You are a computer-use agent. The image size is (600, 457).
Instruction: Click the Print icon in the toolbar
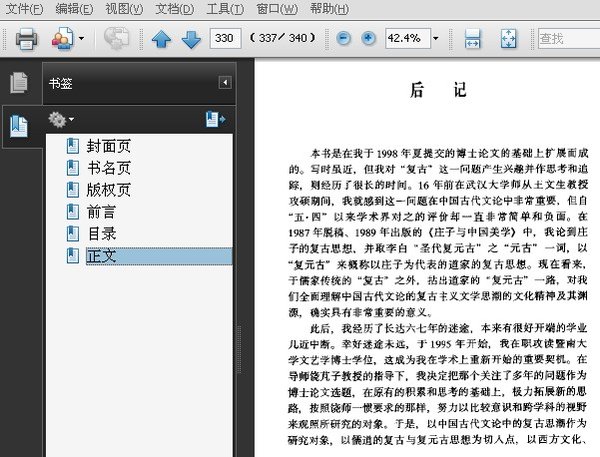pyautogui.click(x=26, y=39)
